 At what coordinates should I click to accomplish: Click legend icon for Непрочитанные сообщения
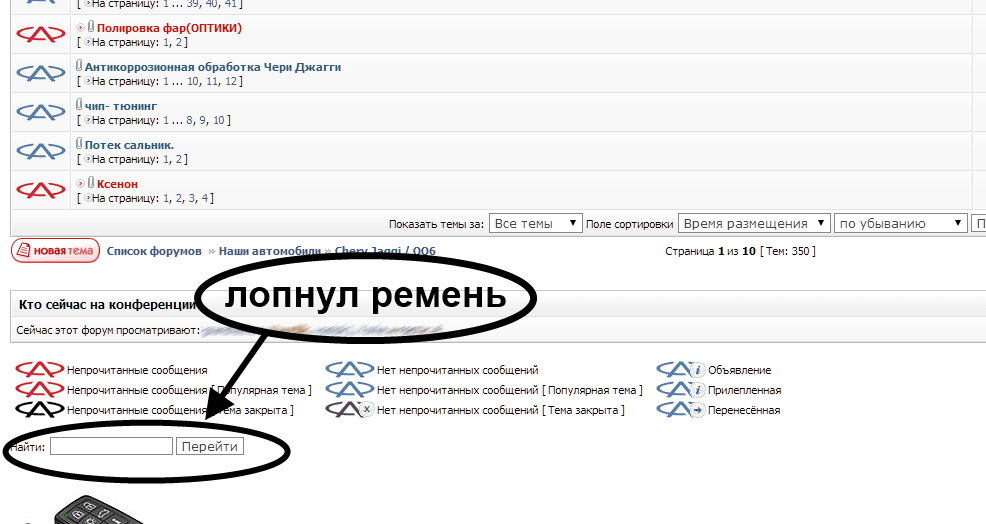tap(40, 369)
